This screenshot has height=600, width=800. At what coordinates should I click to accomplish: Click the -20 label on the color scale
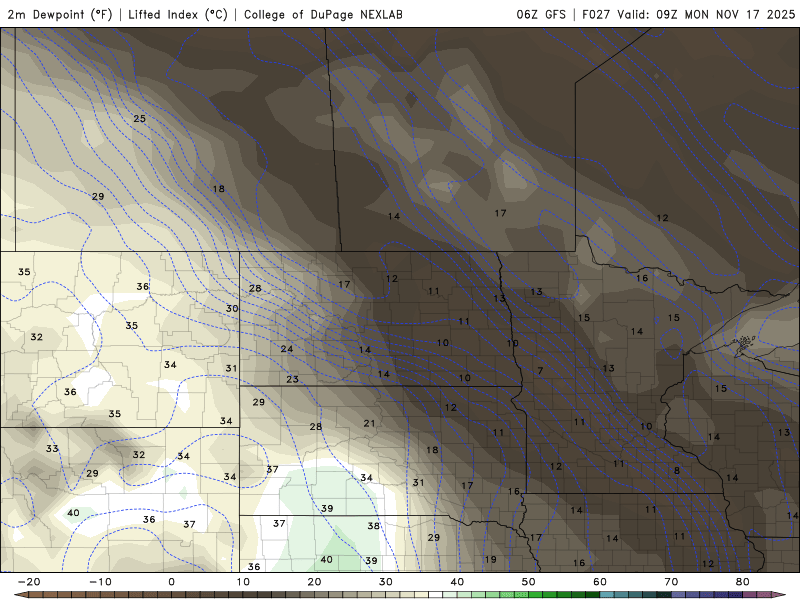coord(29,582)
